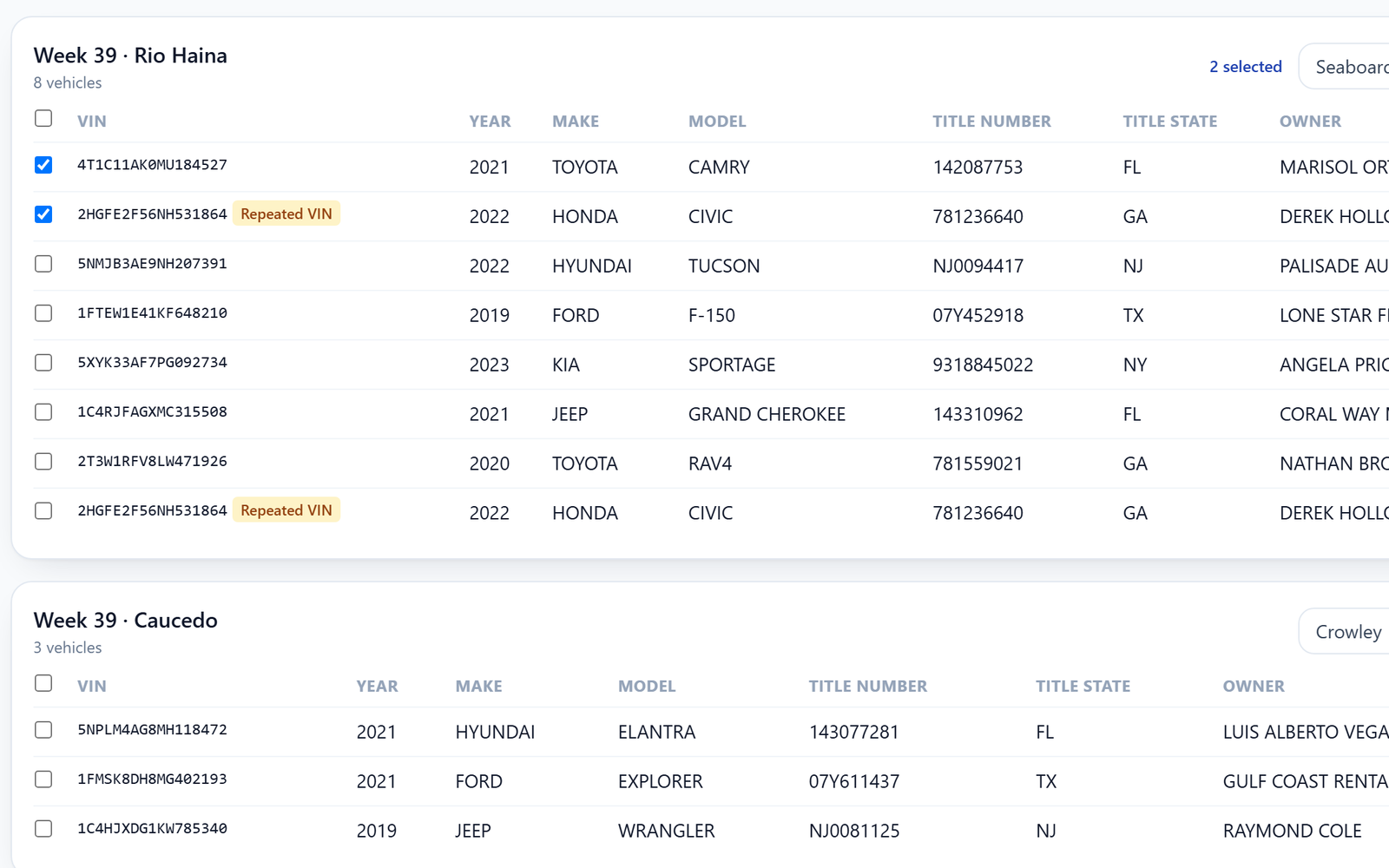The height and width of the screenshot is (868, 1389).
Task: Click title number NJ0081125 in Caucedo
Action: pyautogui.click(x=854, y=832)
